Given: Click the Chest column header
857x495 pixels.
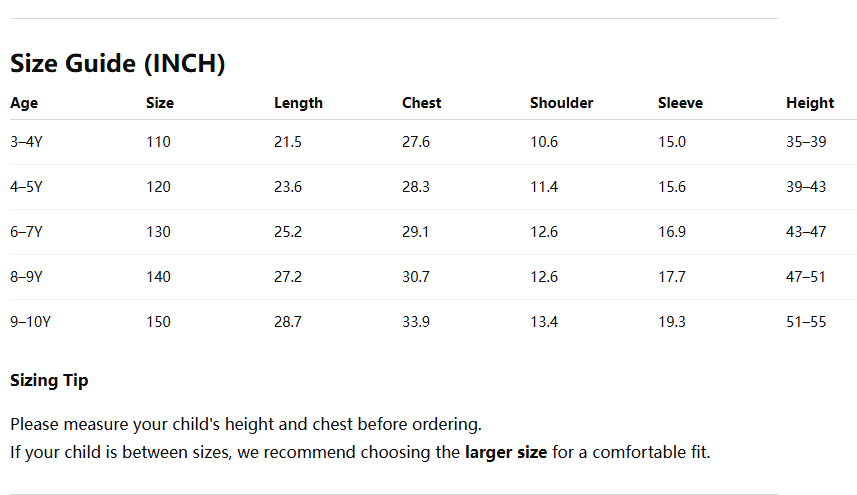Looking at the screenshot, I should click(421, 103).
